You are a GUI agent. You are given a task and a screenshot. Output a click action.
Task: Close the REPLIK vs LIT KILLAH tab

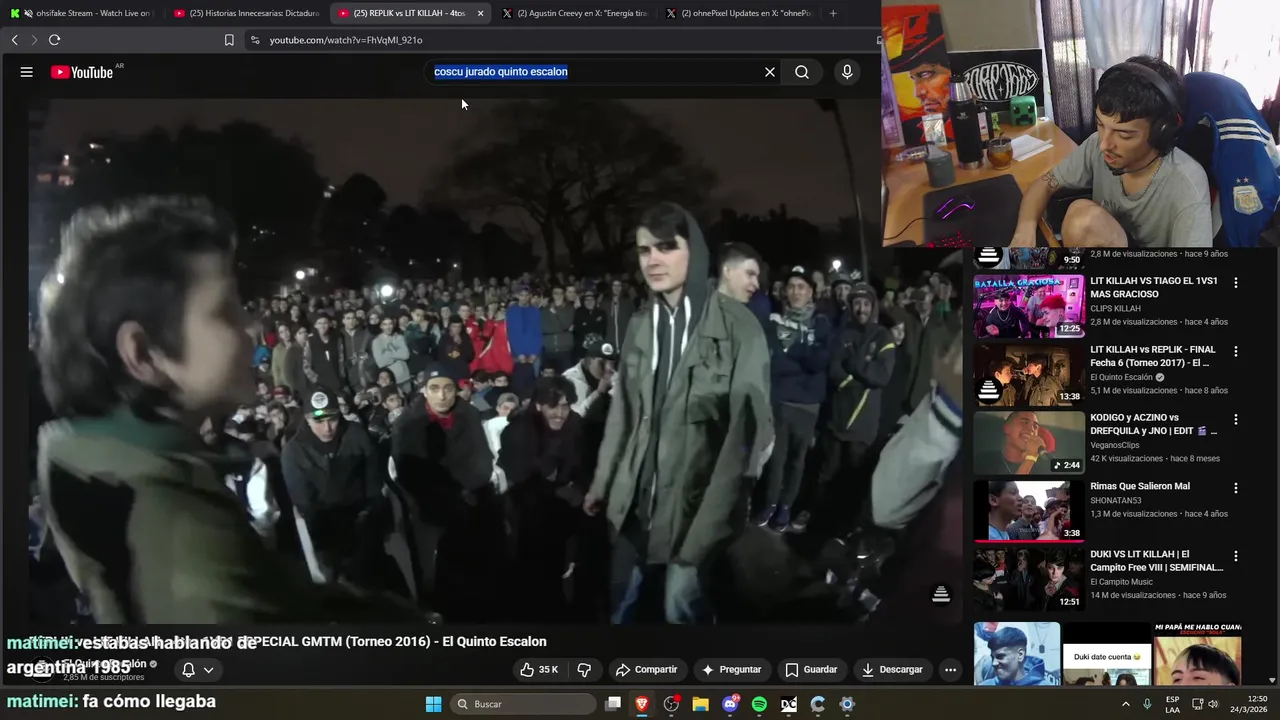[x=481, y=13]
